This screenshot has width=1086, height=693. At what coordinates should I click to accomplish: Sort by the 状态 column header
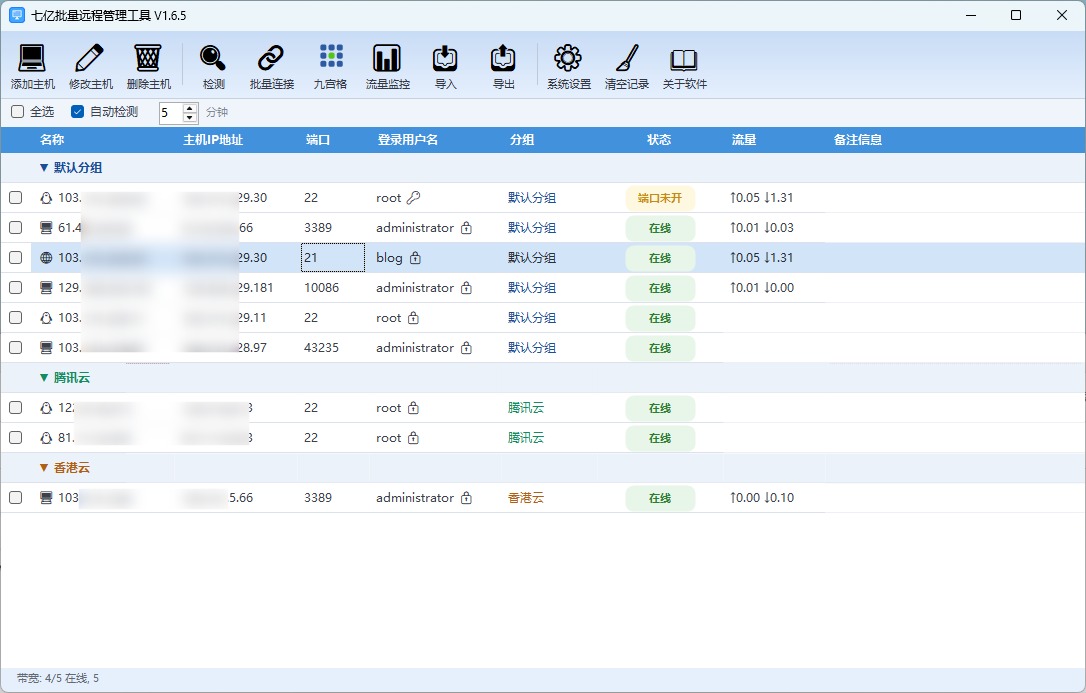[x=659, y=140]
